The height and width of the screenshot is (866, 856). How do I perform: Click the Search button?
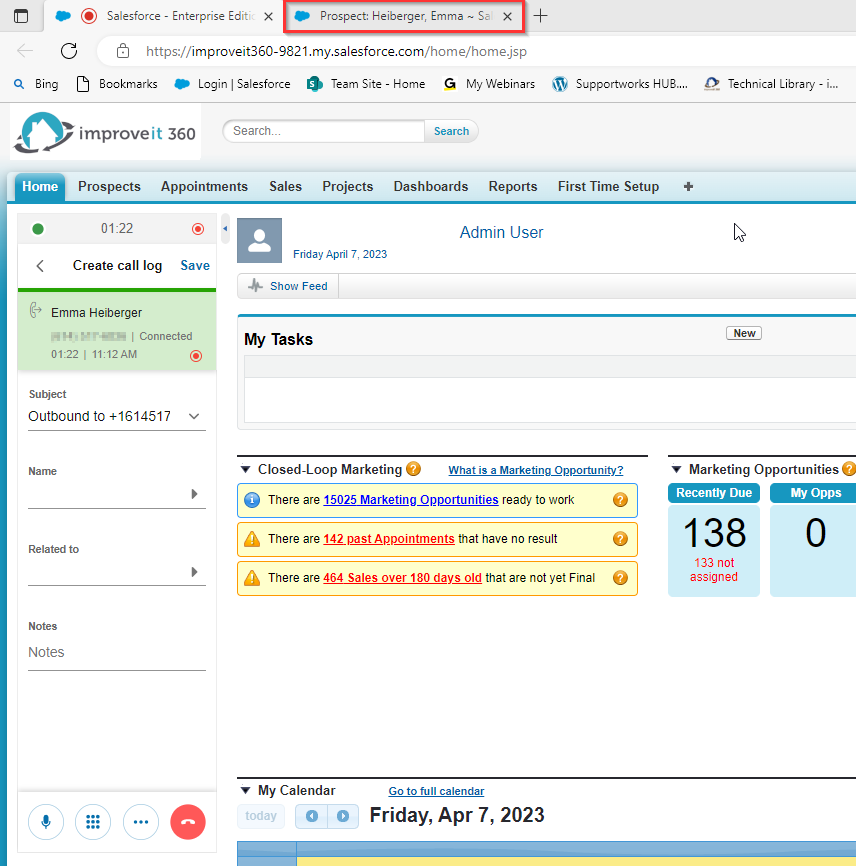[451, 131]
